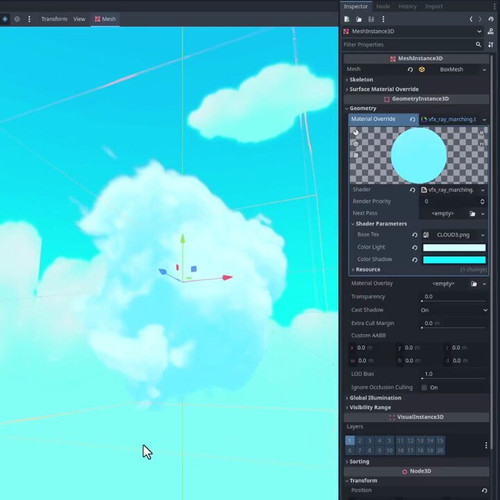Screen dimensions: 500x500
Task: Switch to the Import tab
Action: (434, 6)
